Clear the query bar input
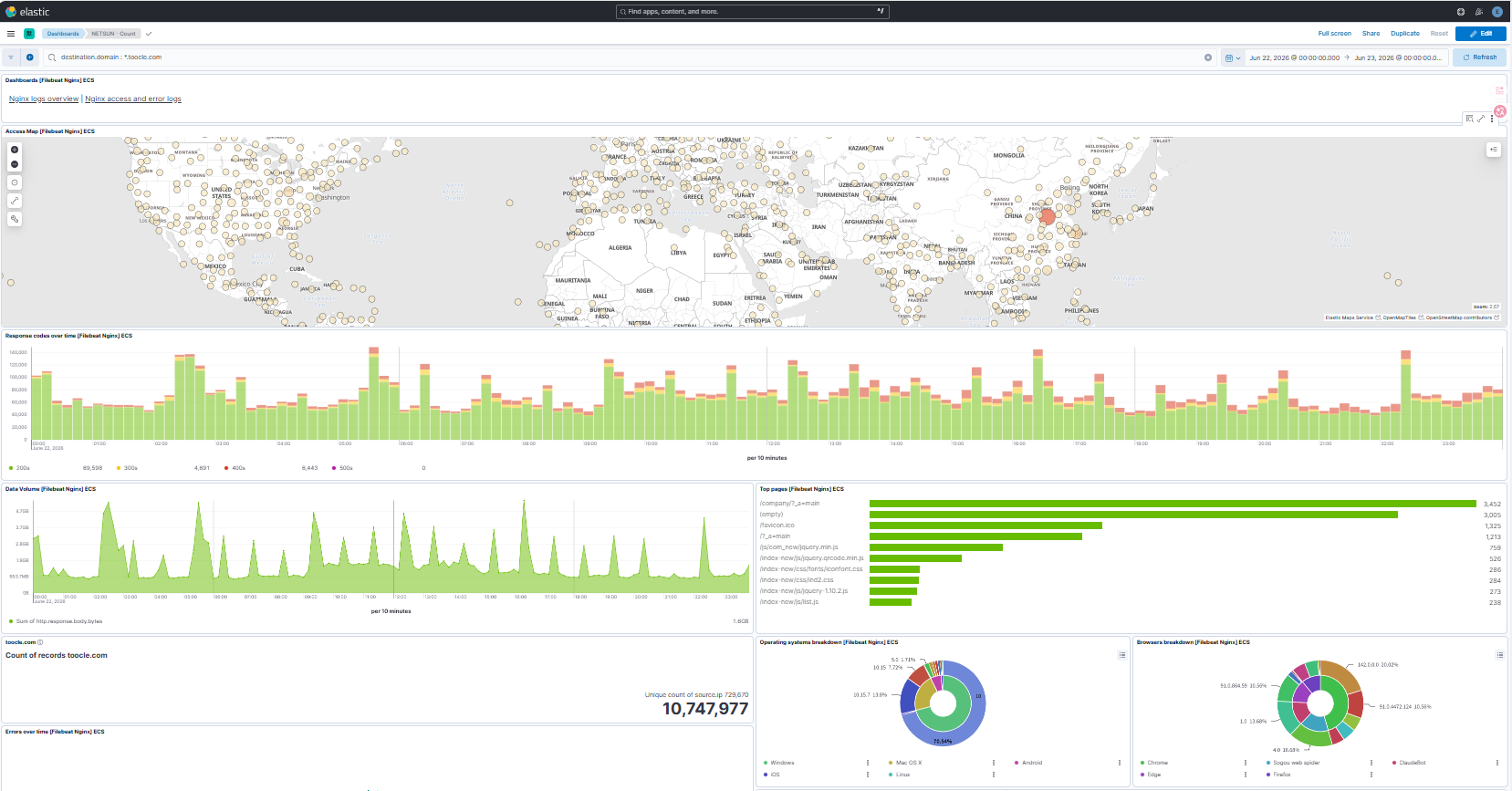 point(1208,57)
